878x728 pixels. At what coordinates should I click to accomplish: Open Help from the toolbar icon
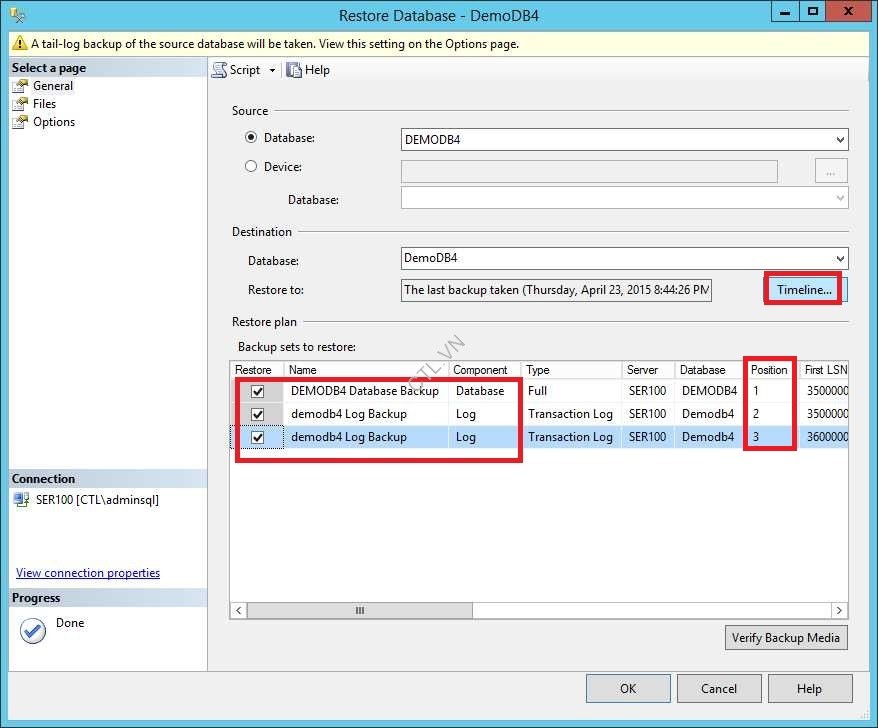(x=294, y=70)
